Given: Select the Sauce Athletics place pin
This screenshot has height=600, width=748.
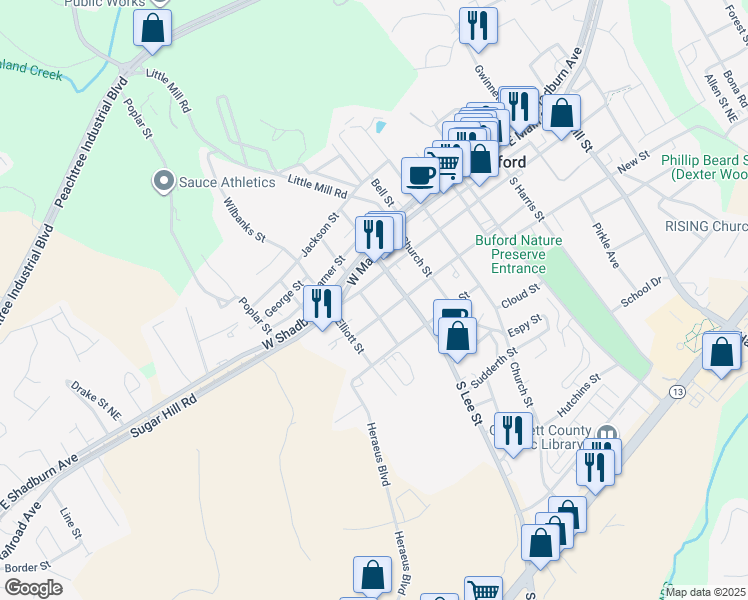Looking at the screenshot, I should click(x=164, y=182).
